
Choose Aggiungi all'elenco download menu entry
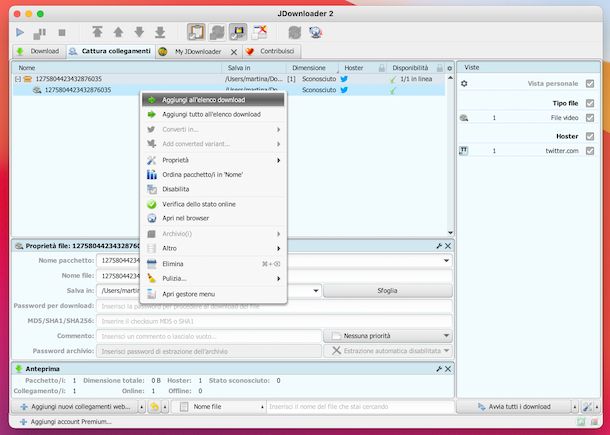[213, 100]
